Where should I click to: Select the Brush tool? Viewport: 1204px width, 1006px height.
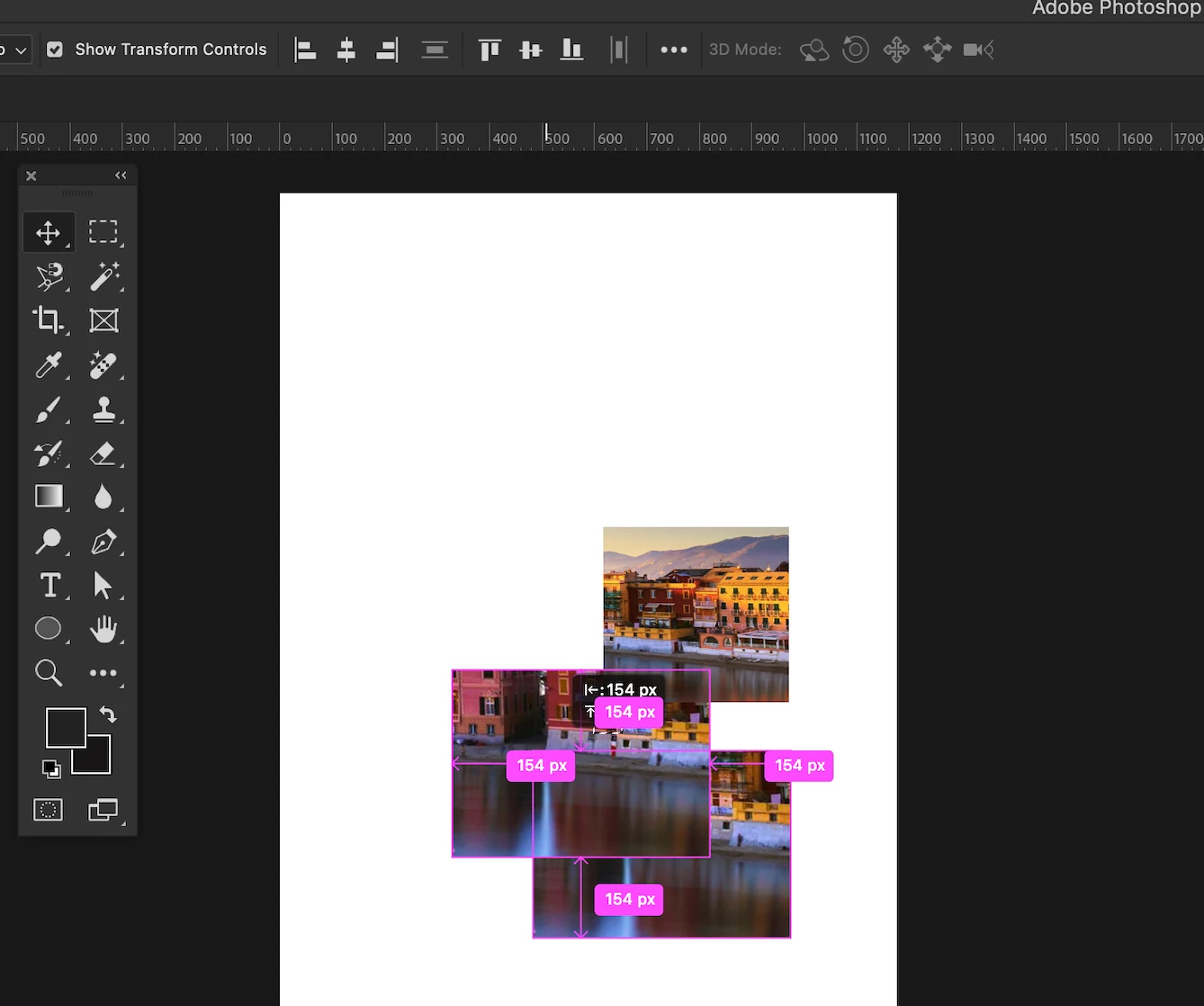[49, 409]
